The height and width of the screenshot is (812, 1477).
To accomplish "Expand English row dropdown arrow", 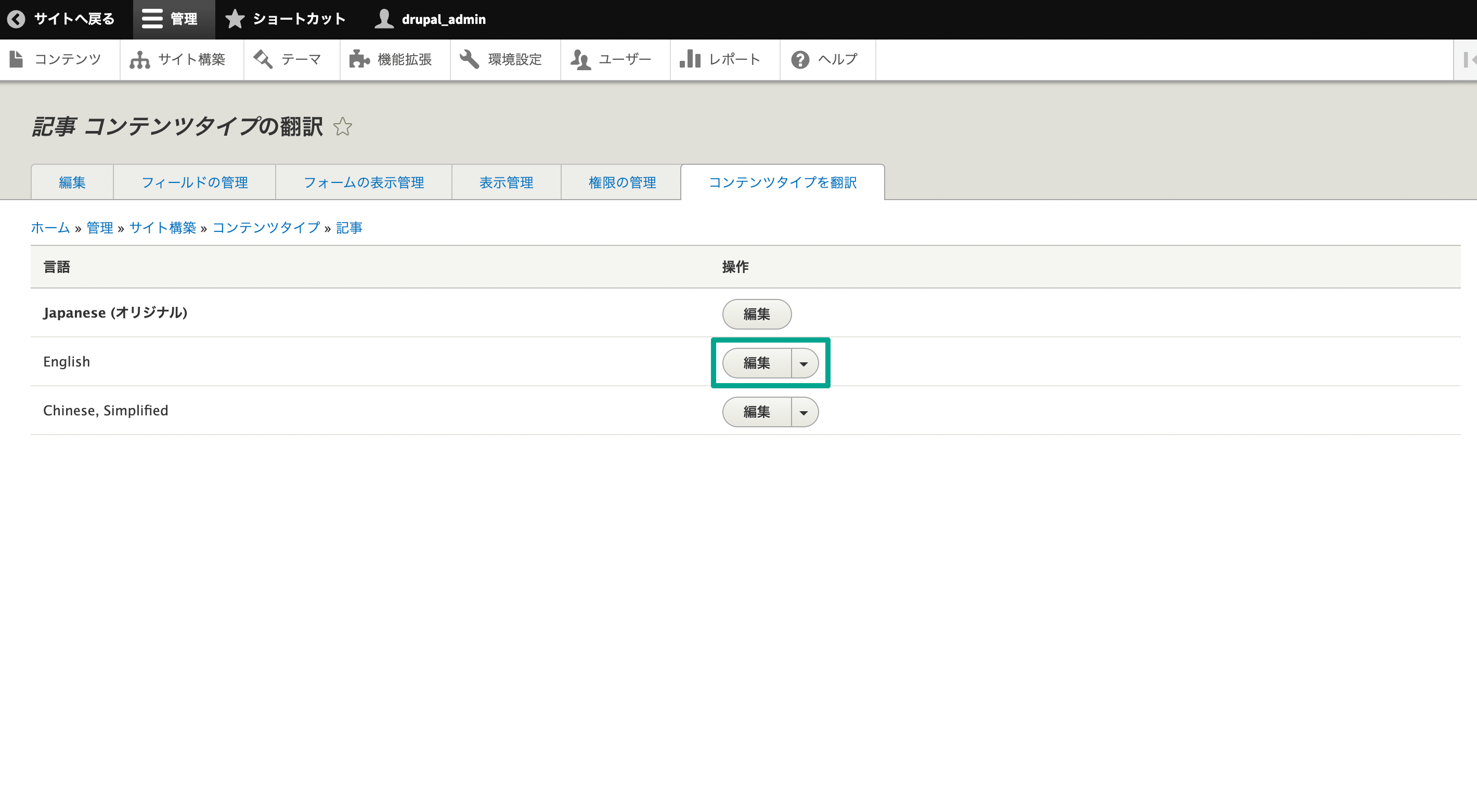I will pyautogui.click(x=805, y=362).
